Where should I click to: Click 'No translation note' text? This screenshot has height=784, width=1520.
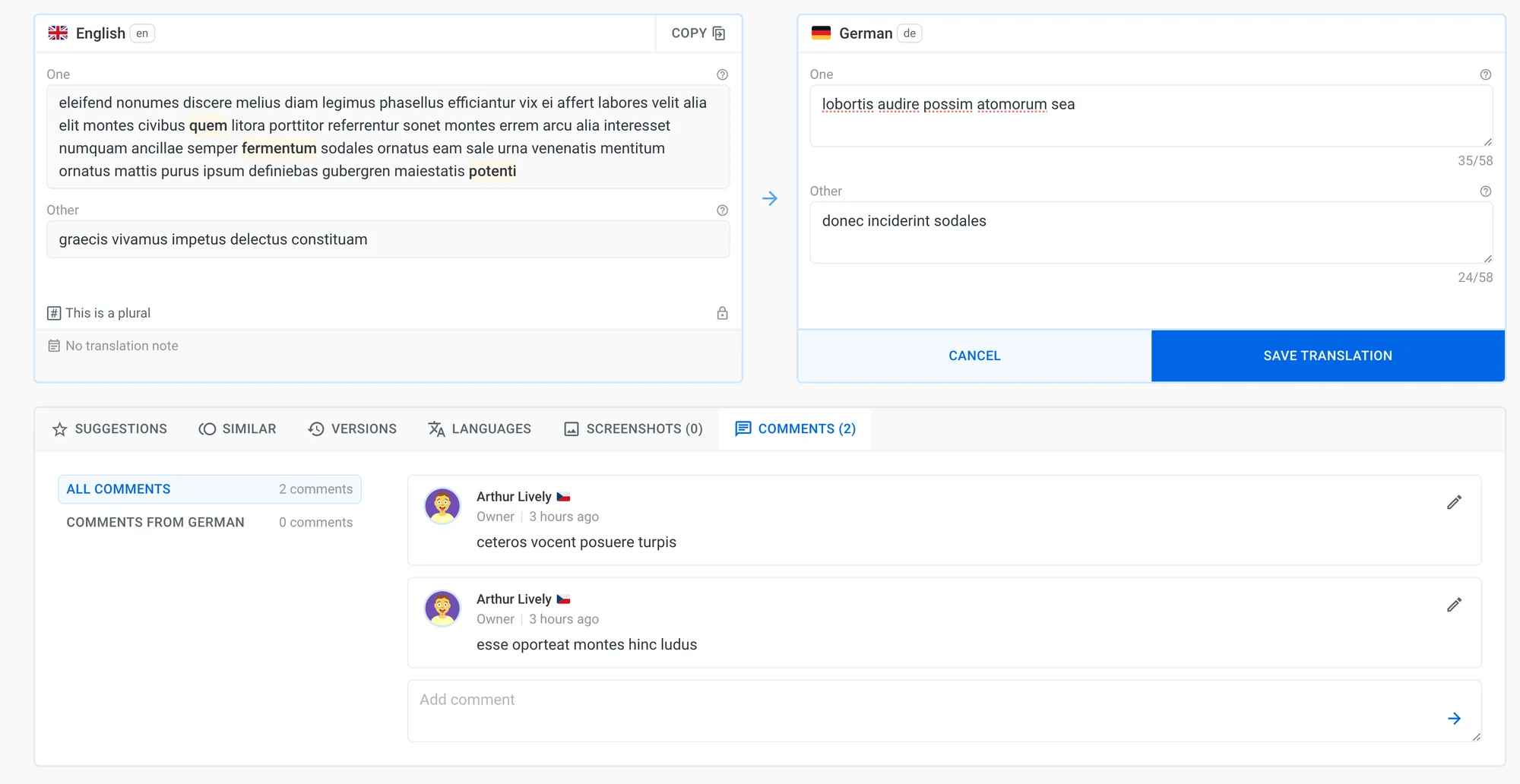[122, 346]
